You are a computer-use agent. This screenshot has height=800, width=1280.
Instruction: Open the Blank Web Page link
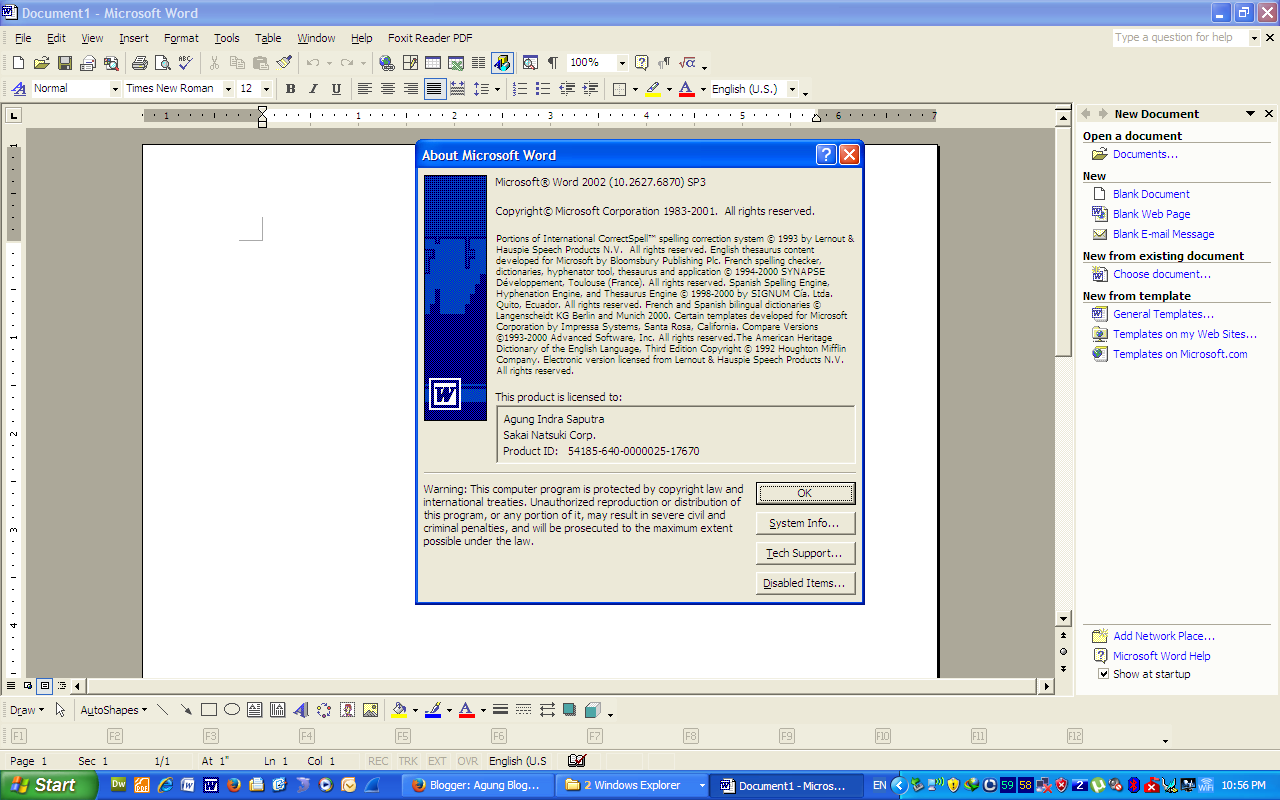pyautogui.click(x=1152, y=214)
